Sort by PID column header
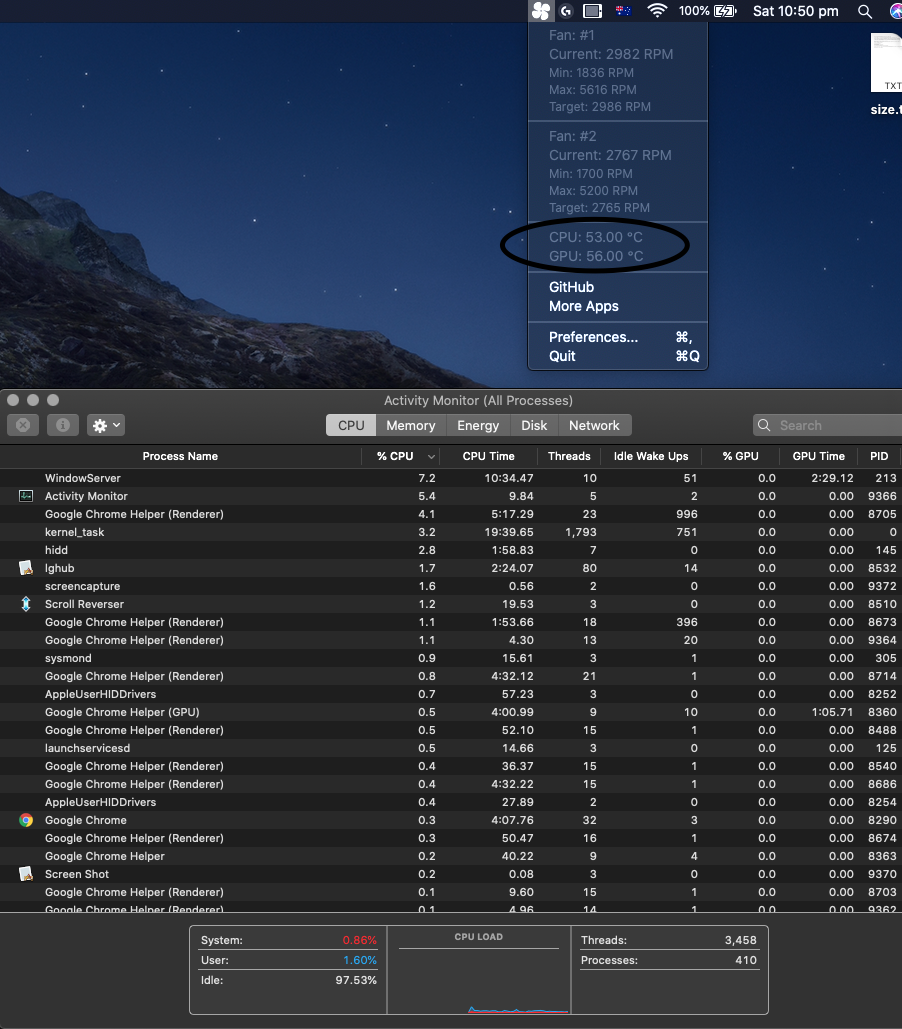The height and width of the screenshot is (1029, 902). [879, 456]
